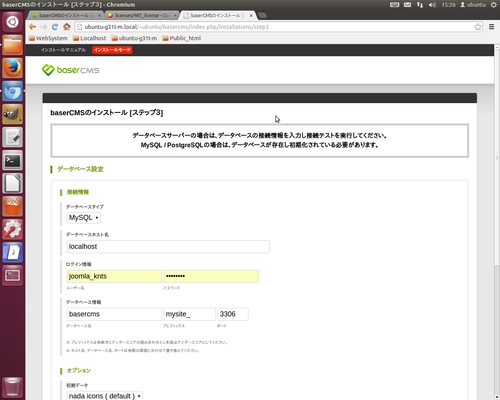
Task: Open the インストールマニュアル link
Action: click(63, 50)
